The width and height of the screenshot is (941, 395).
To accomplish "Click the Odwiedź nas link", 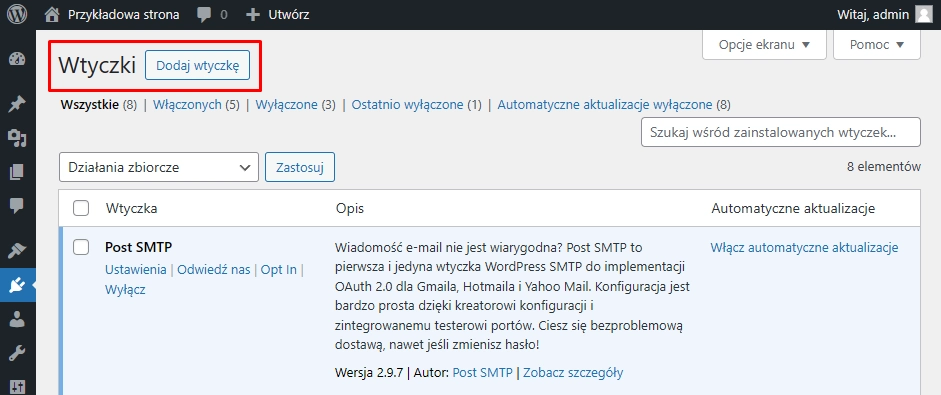I will point(214,270).
